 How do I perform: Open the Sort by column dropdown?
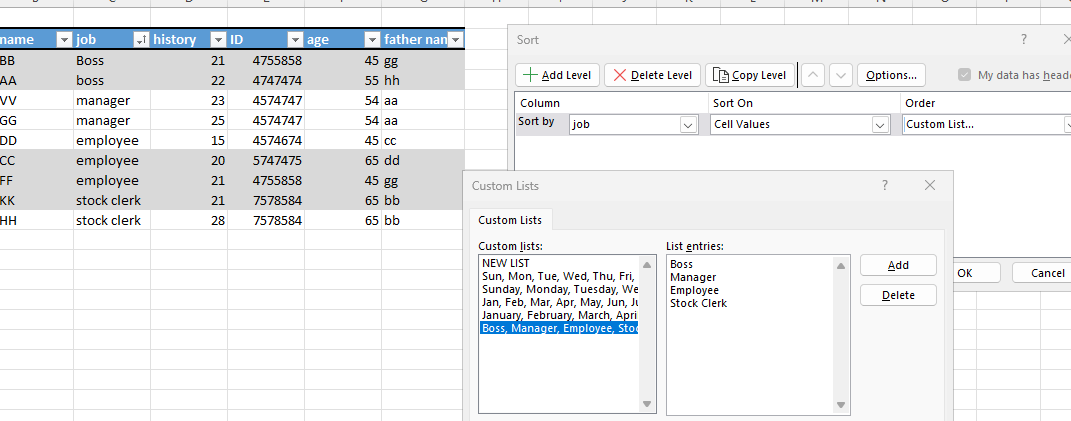[x=688, y=125]
